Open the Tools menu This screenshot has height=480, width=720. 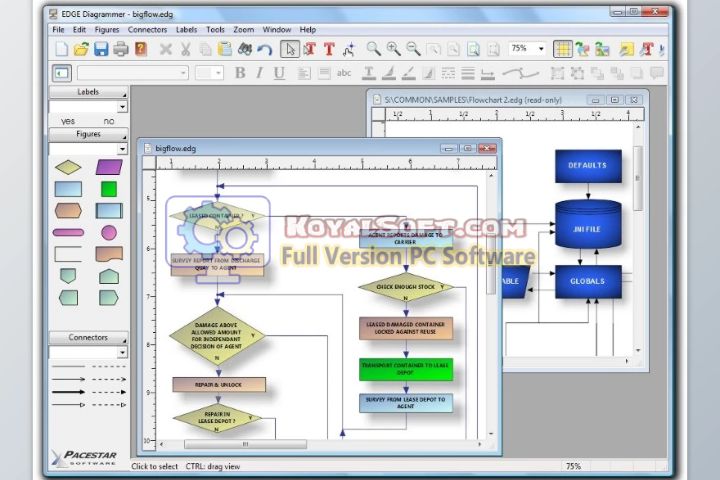point(215,29)
